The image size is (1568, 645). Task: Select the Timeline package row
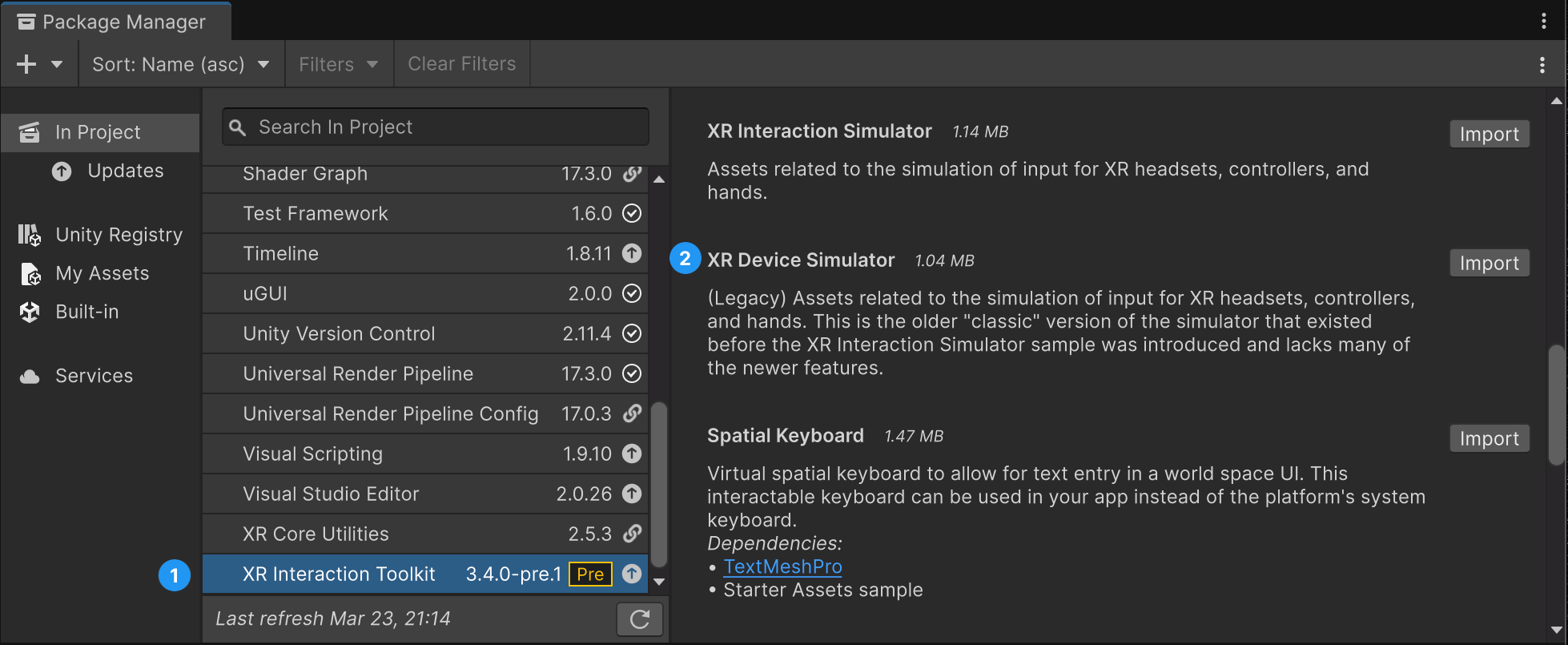pos(425,253)
